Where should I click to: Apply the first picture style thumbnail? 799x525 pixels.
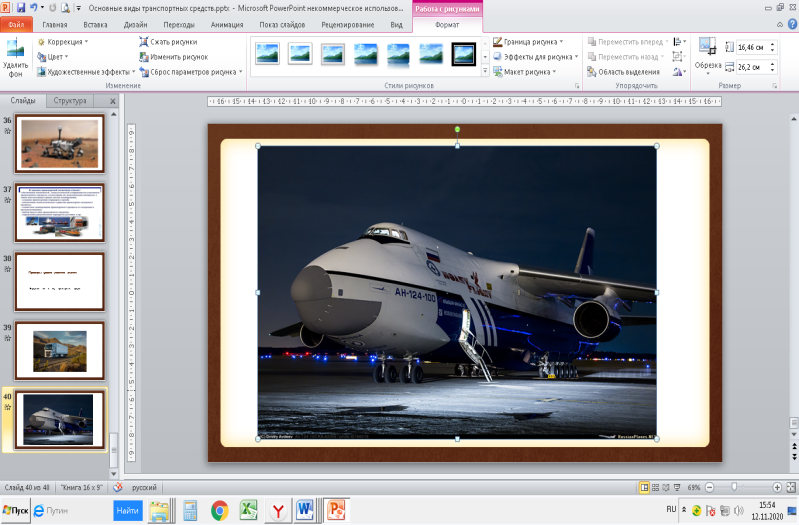pyautogui.click(x=267, y=54)
